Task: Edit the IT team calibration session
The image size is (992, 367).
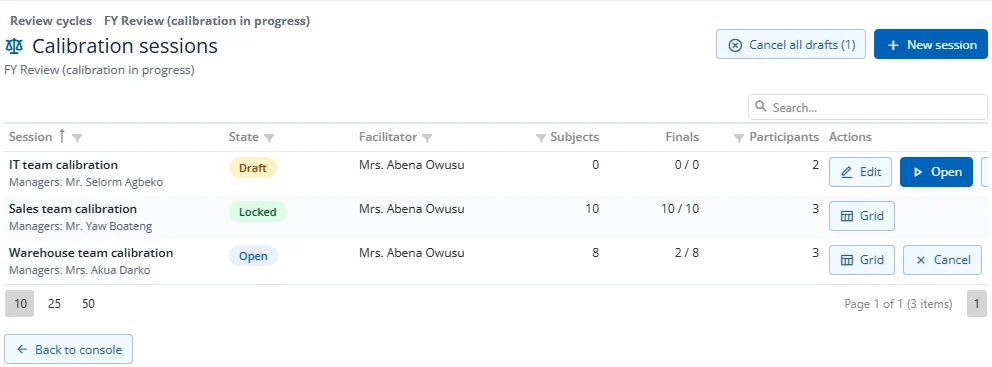Action: (860, 172)
